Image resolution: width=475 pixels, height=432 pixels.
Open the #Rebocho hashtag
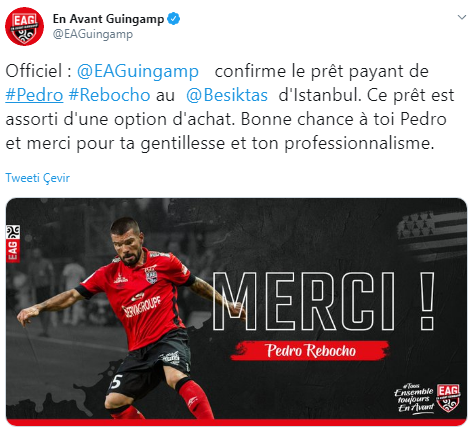click(109, 95)
